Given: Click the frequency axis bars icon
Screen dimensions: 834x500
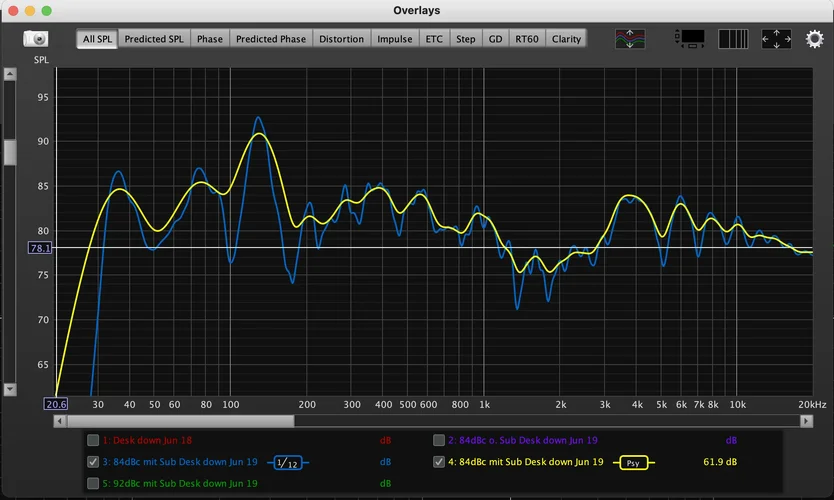Looking at the screenshot, I should pos(733,39).
